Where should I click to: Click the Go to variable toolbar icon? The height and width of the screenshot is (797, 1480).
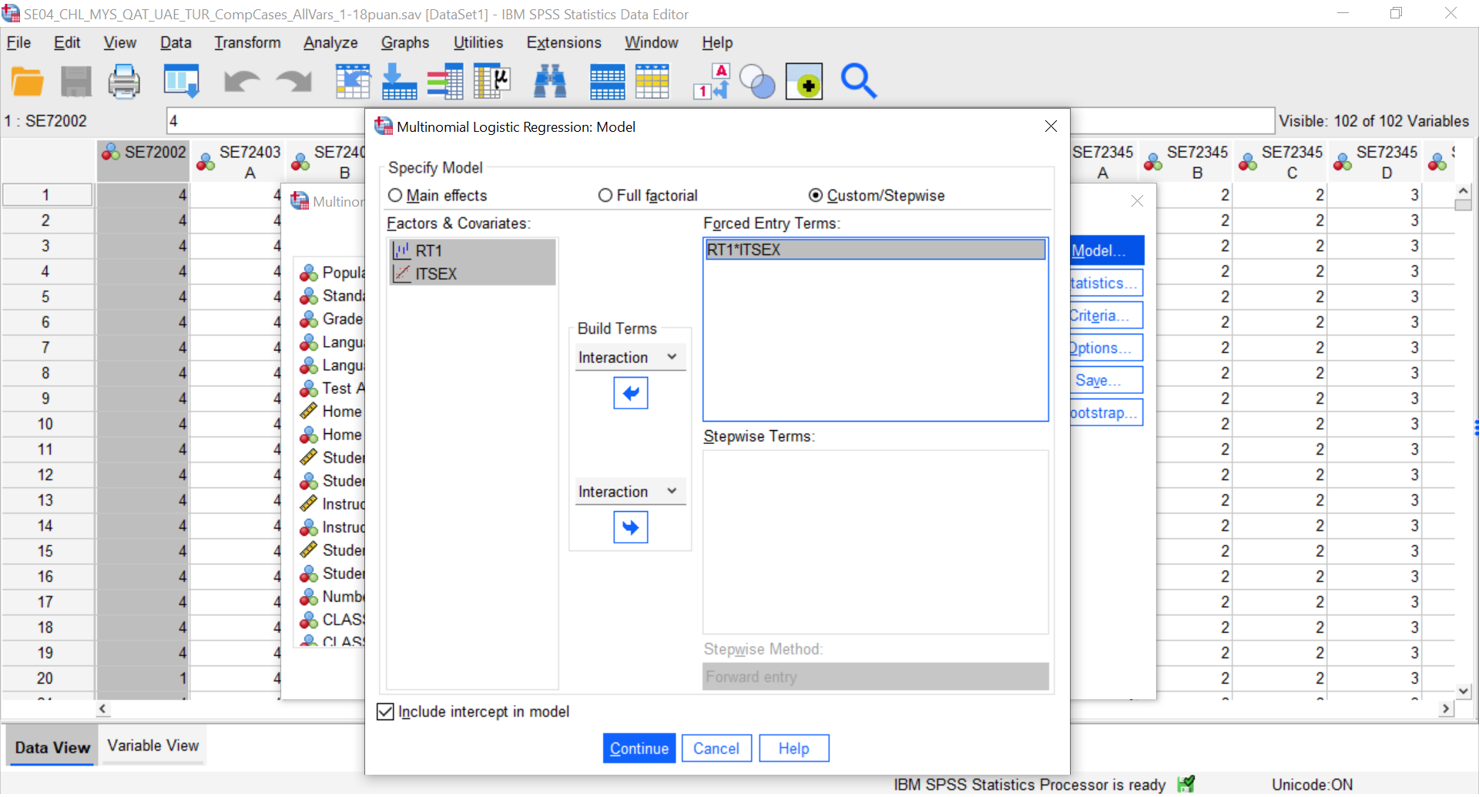399,81
